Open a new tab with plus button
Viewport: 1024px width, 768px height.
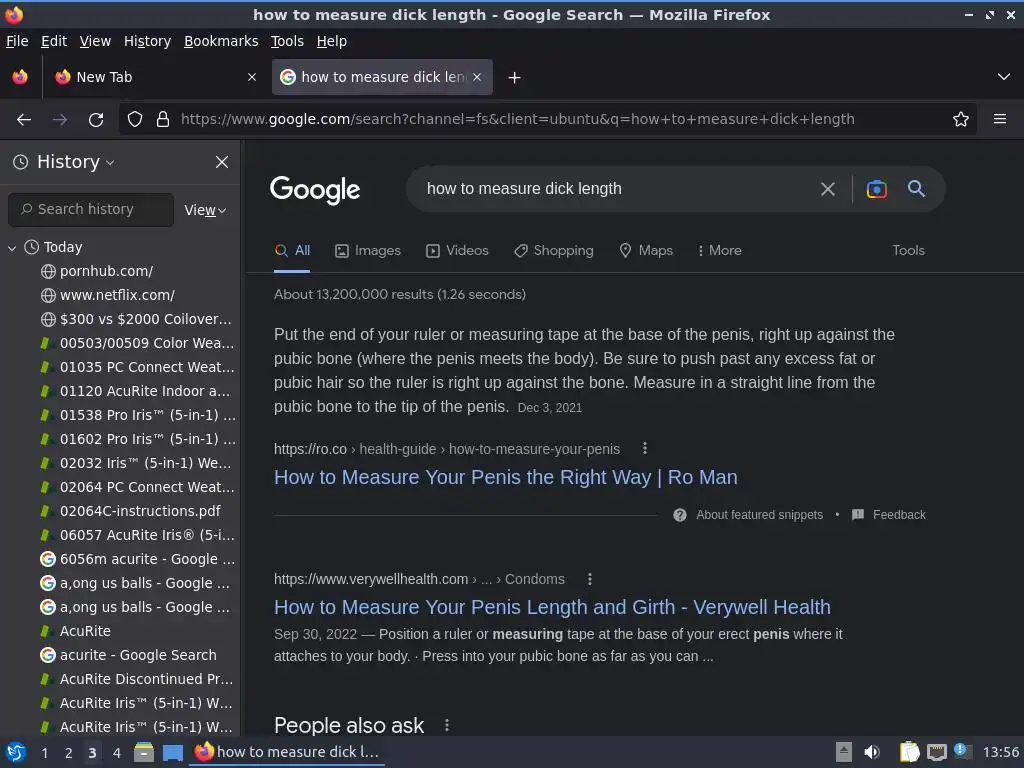515,78
